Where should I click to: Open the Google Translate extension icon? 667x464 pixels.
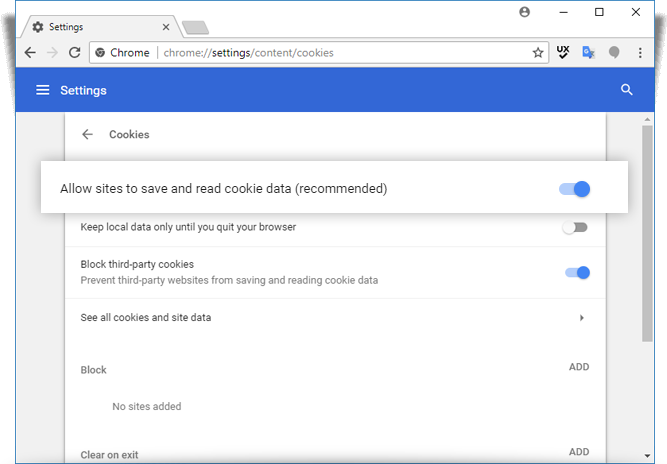click(x=588, y=52)
